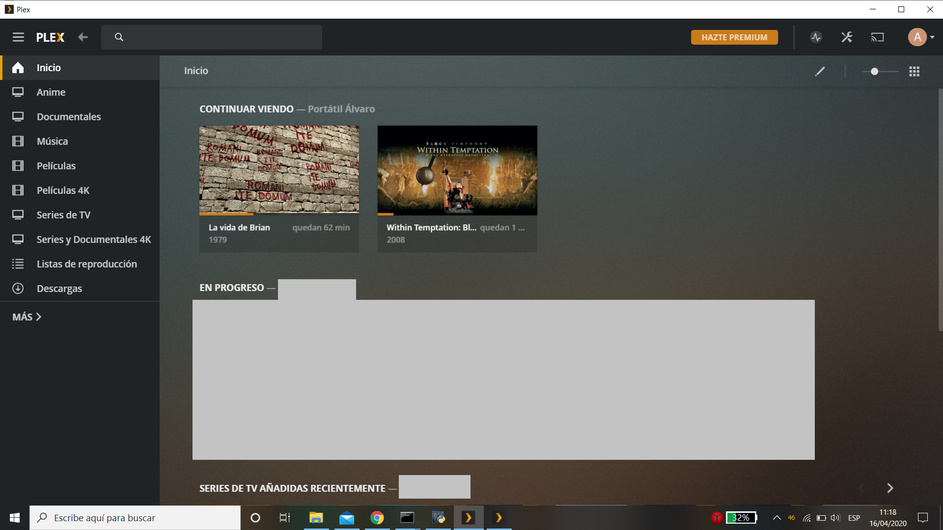Click Continuar Viendo heading
The width and height of the screenshot is (943, 530).
(x=247, y=109)
